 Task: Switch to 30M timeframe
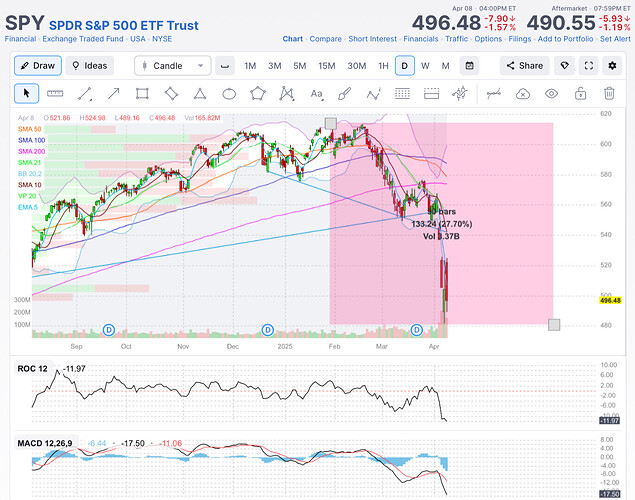[x=357, y=66]
